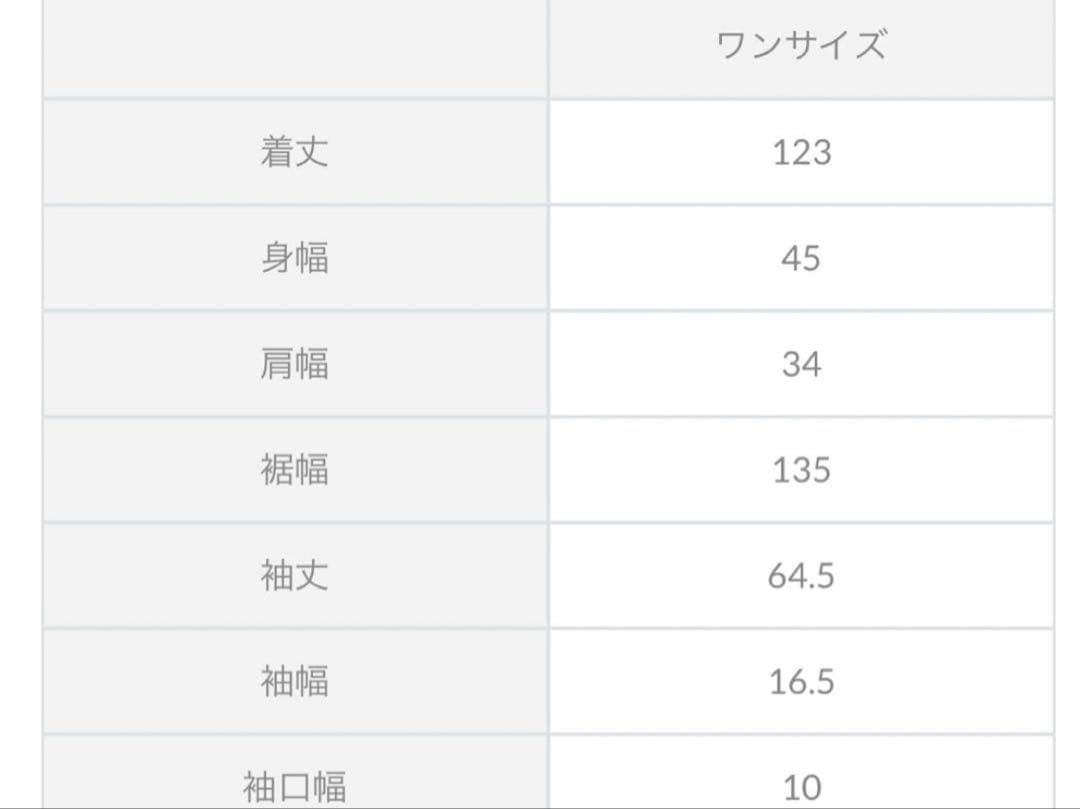Select the 袖幅 row label
This screenshot has width=1080, height=809.
point(294,682)
